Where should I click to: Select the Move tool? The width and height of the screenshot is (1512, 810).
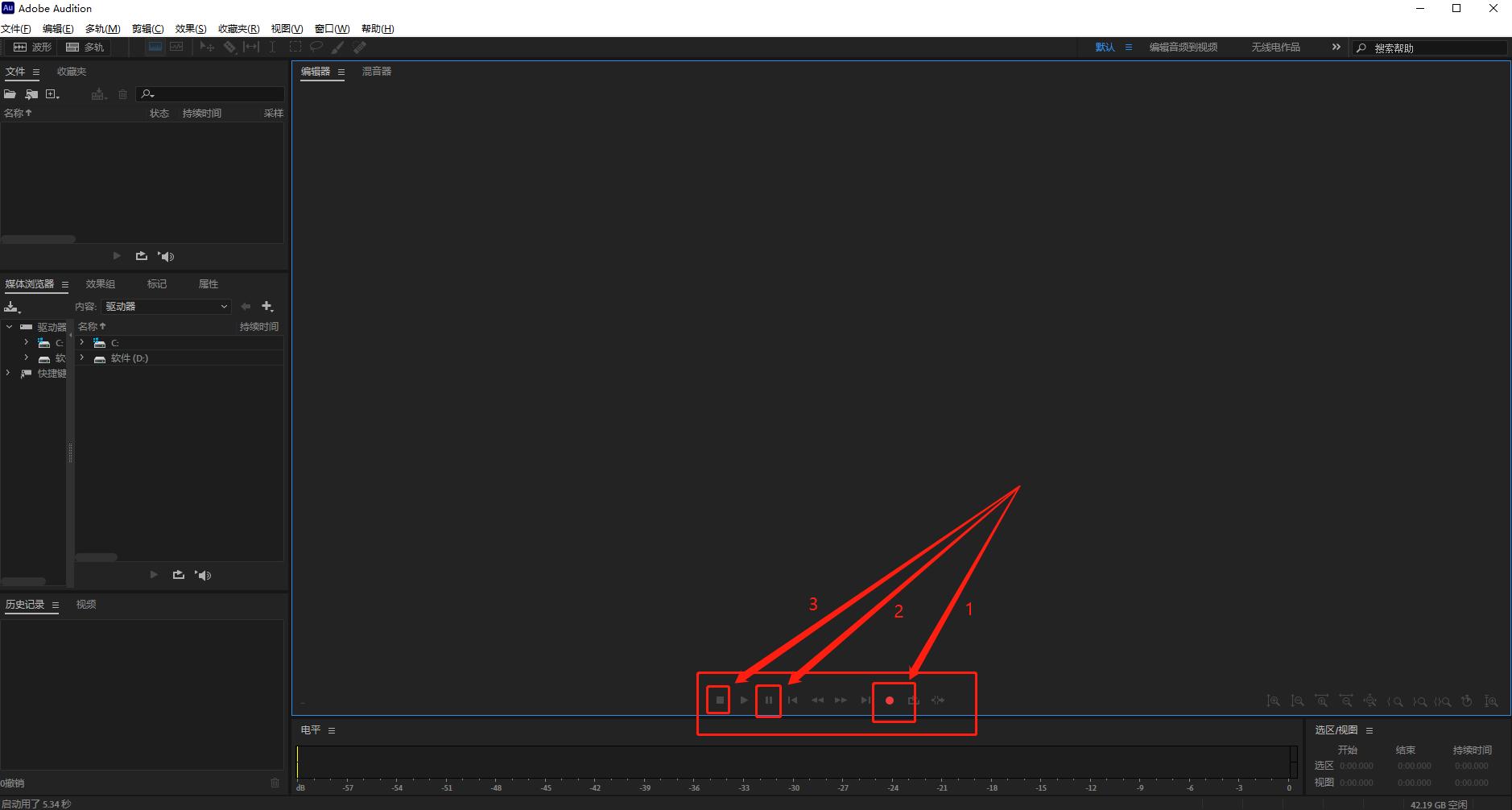[x=207, y=48]
